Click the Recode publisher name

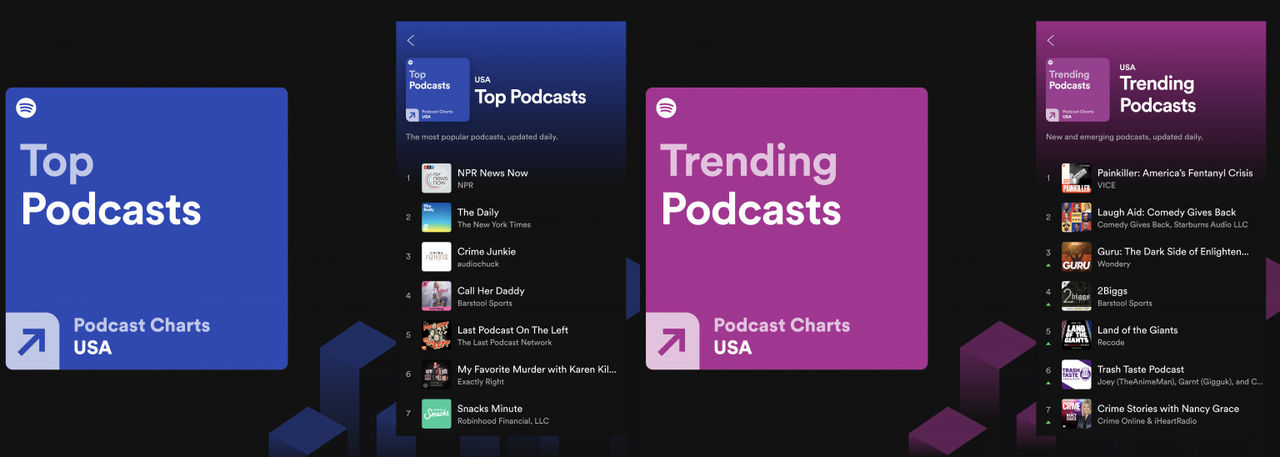pyautogui.click(x=1111, y=343)
